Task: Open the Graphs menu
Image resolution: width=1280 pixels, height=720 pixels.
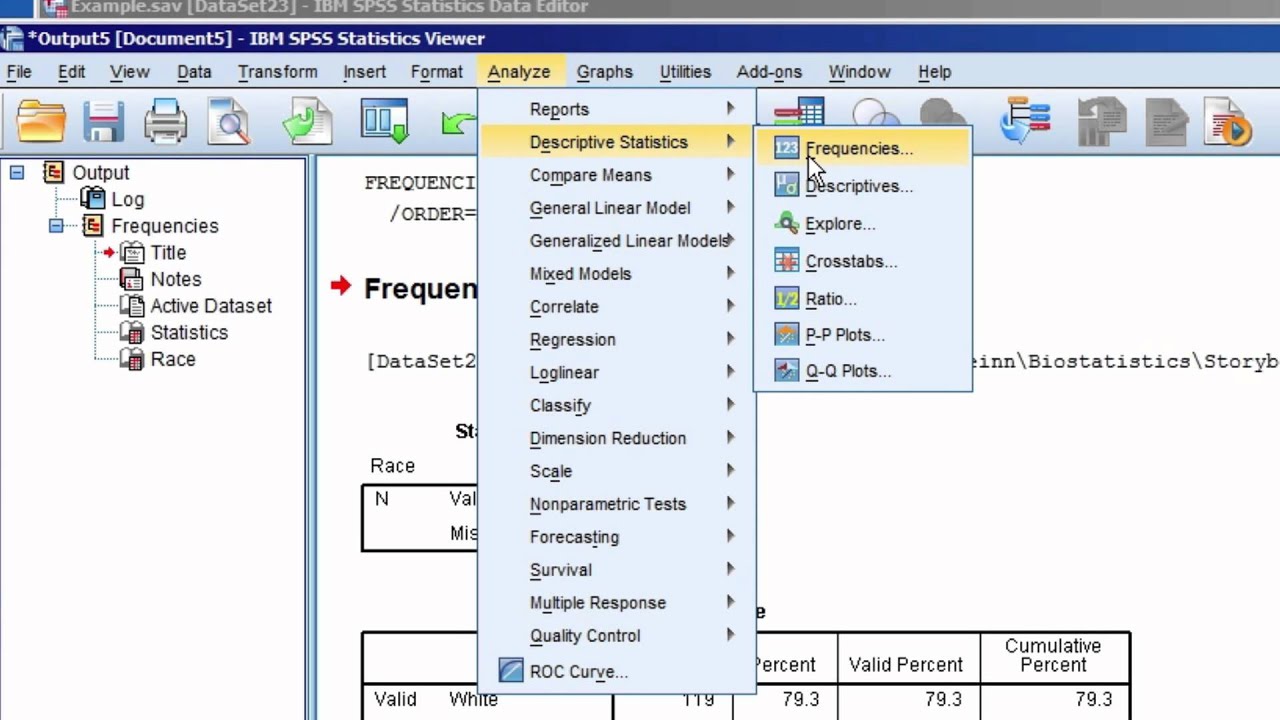Action: (x=605, y=72)
